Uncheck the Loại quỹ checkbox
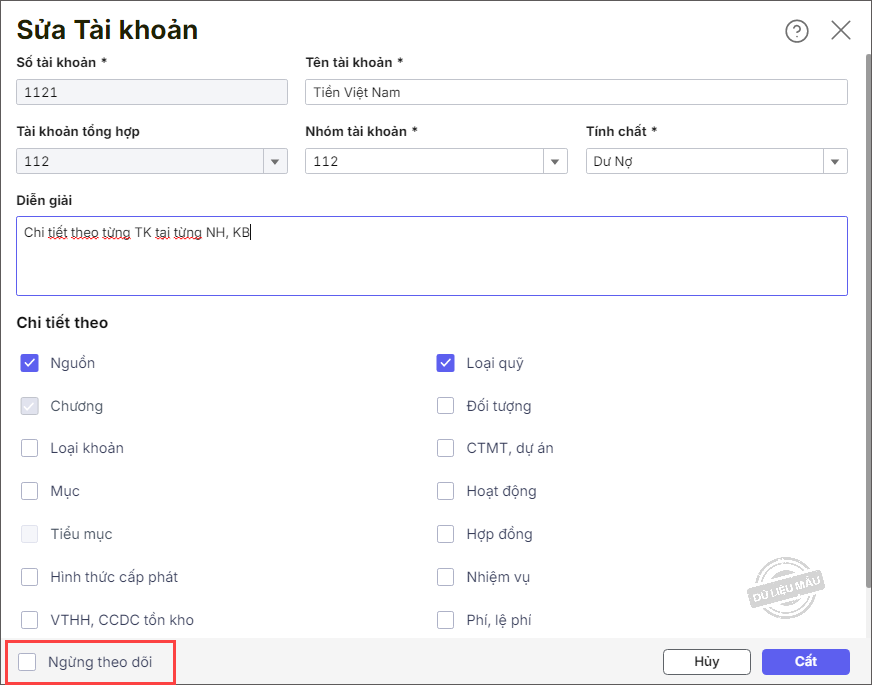This screenshot has width=872, height=685. point(446,363)
